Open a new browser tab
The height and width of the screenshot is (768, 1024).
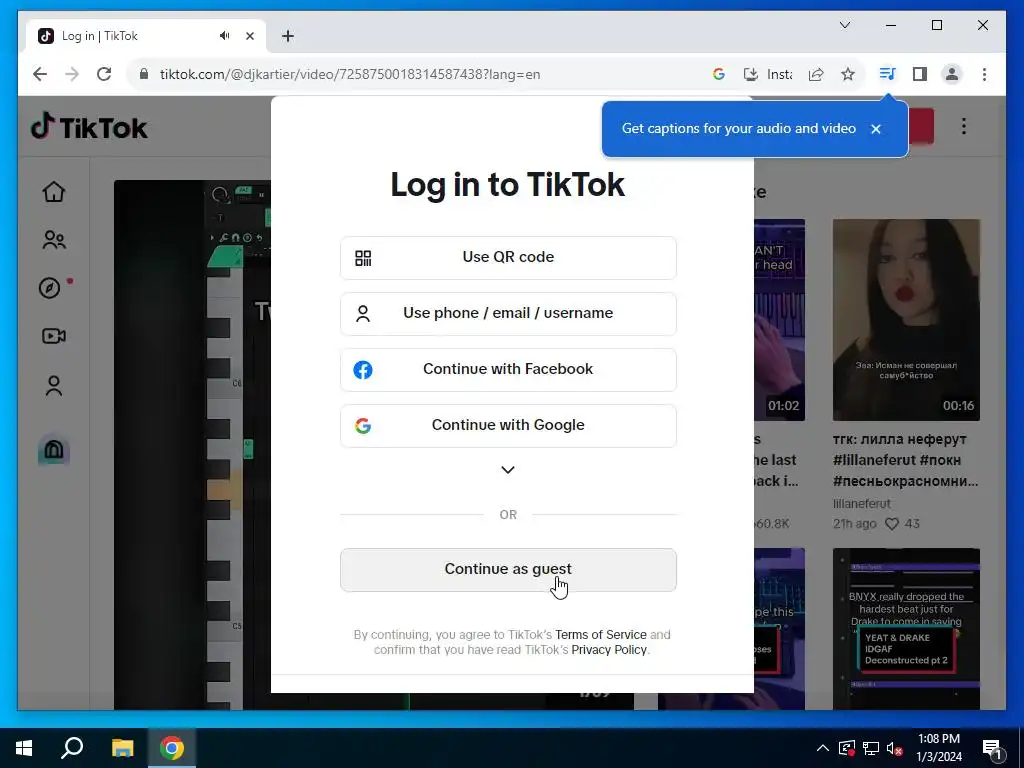point(287,36)
